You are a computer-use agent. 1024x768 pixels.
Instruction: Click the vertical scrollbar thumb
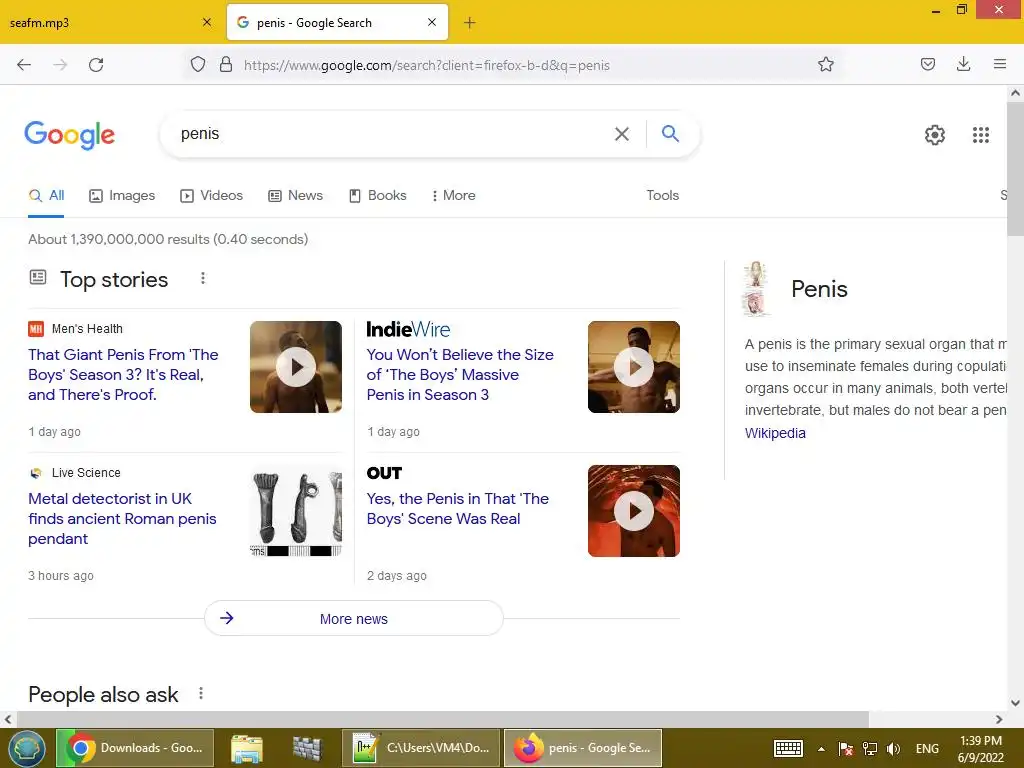tap(1016, 168)
